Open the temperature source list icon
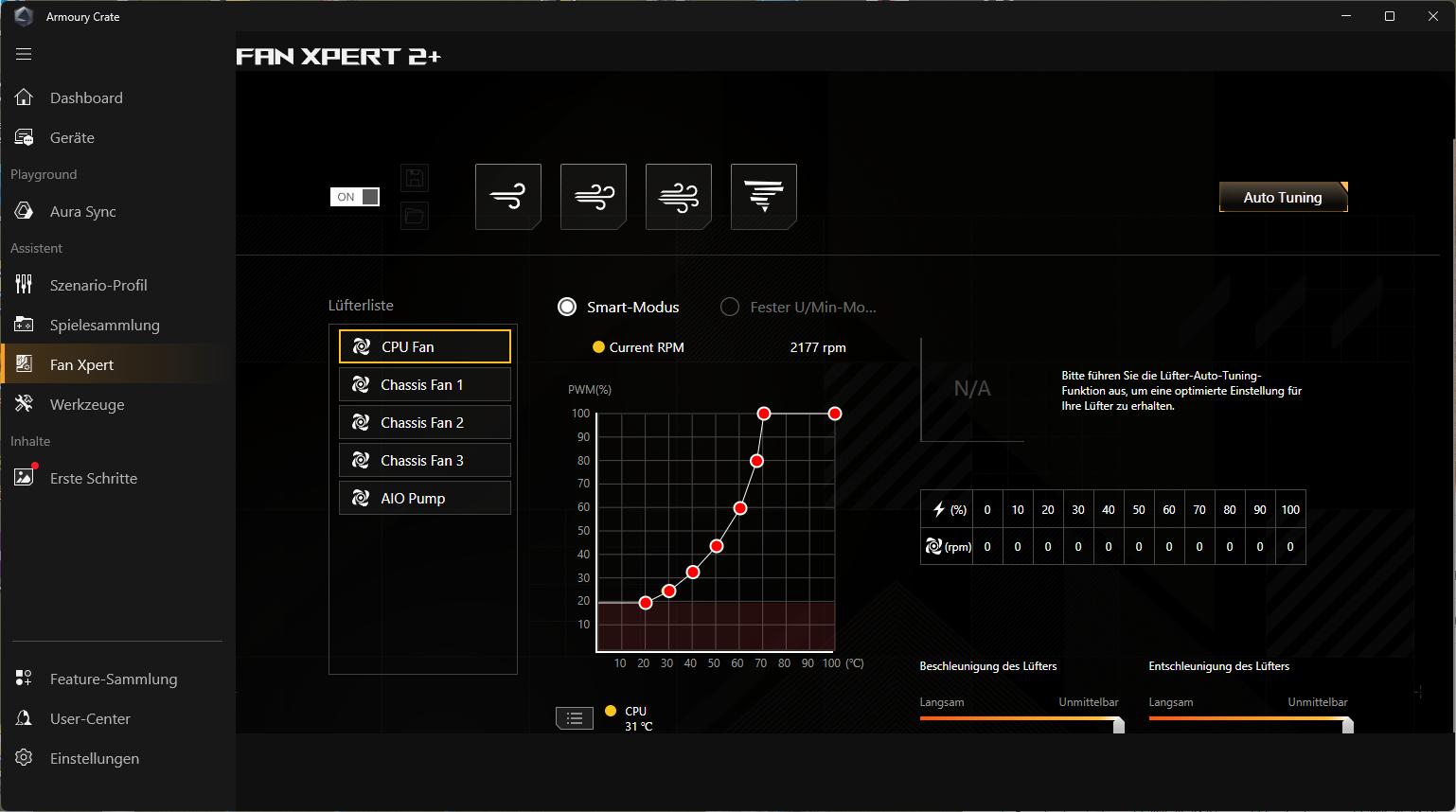 [x=575, y=718]
